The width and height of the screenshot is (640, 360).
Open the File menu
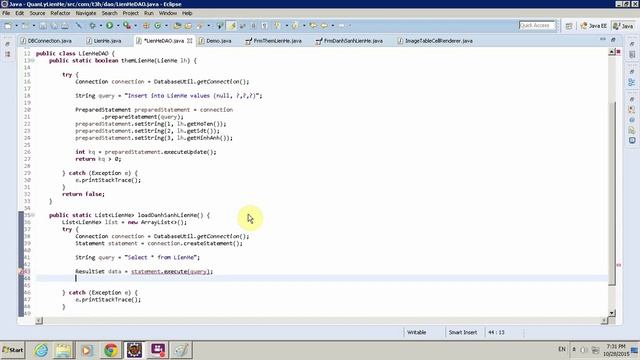6,13
